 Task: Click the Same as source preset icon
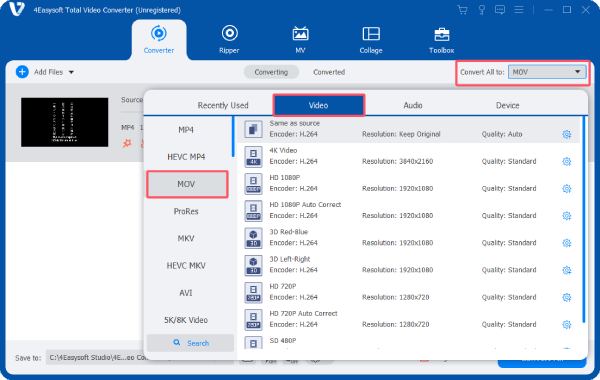253,129
